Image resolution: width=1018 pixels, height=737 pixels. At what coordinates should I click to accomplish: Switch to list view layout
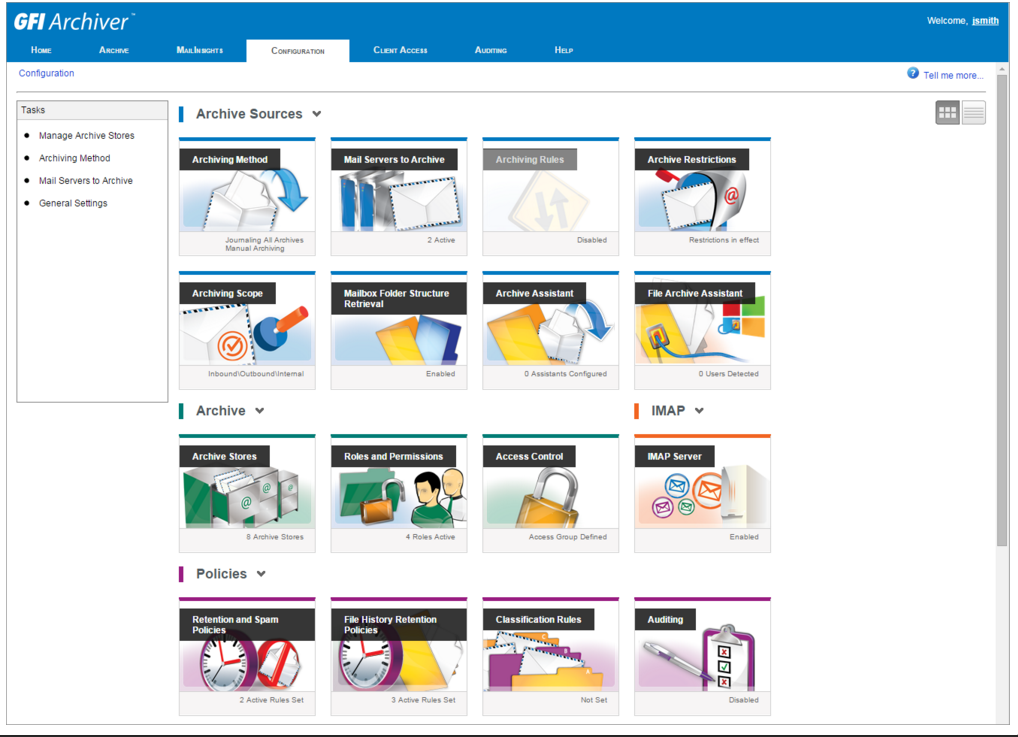972,112
